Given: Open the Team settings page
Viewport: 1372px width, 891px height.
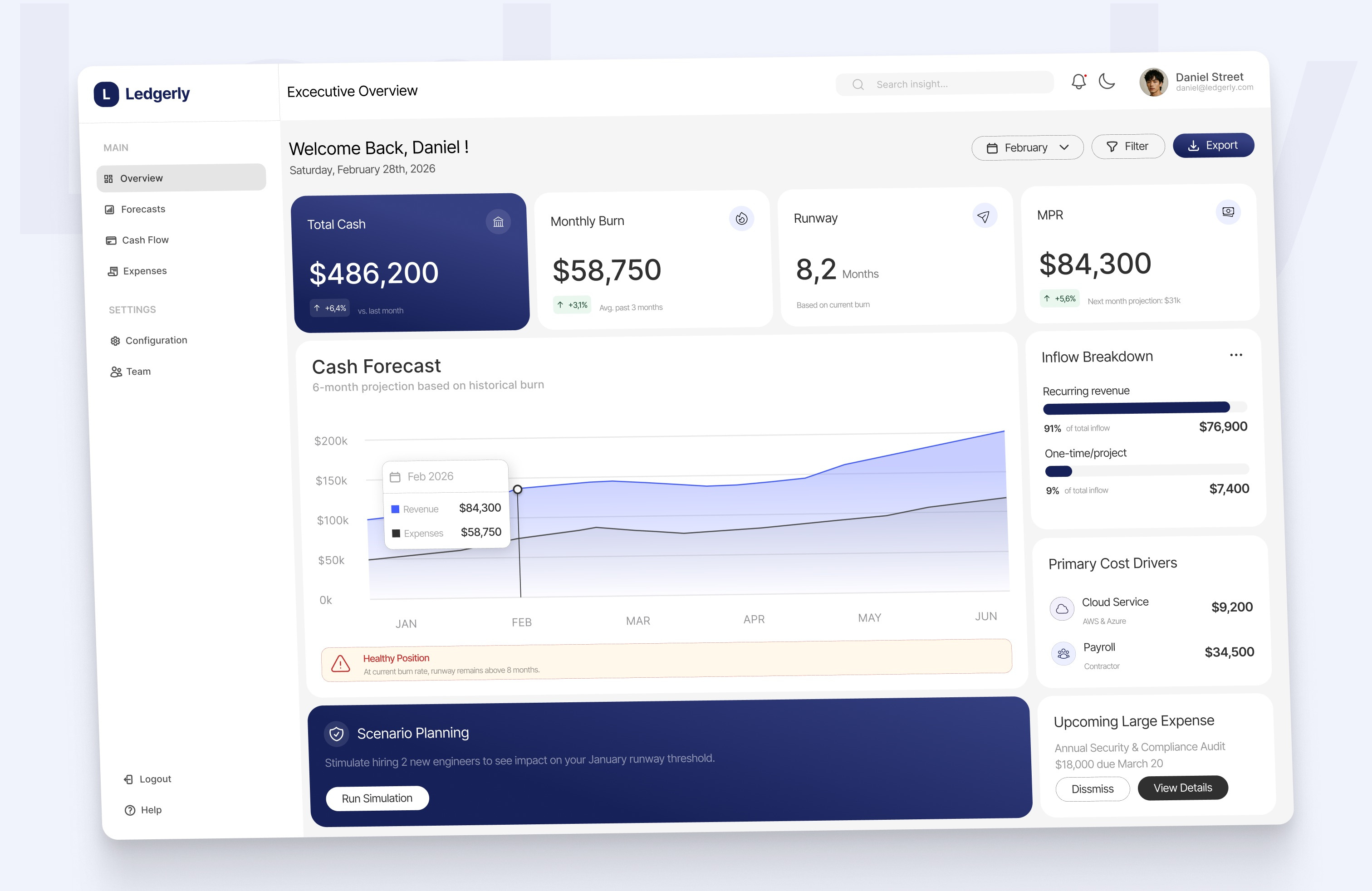Looking at the screenshot, I should (x=138, y=371).
